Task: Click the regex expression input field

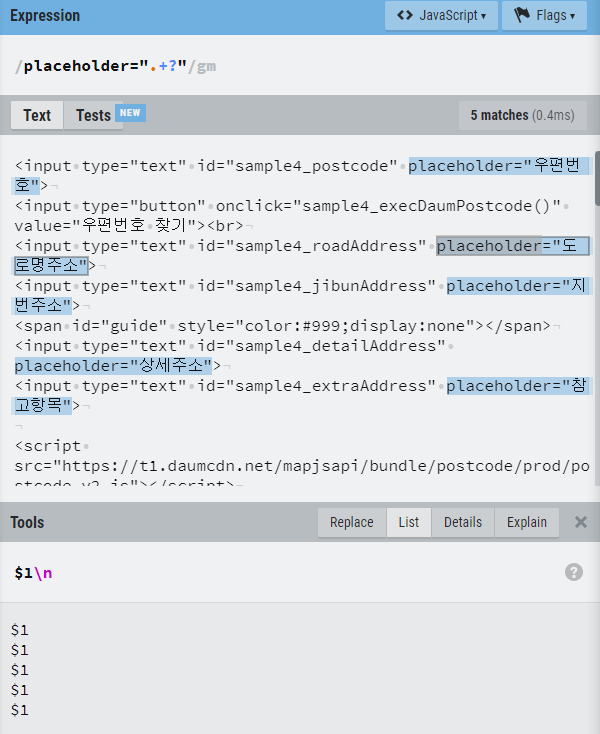Action: pyautogui.click(x=300, y=66)
